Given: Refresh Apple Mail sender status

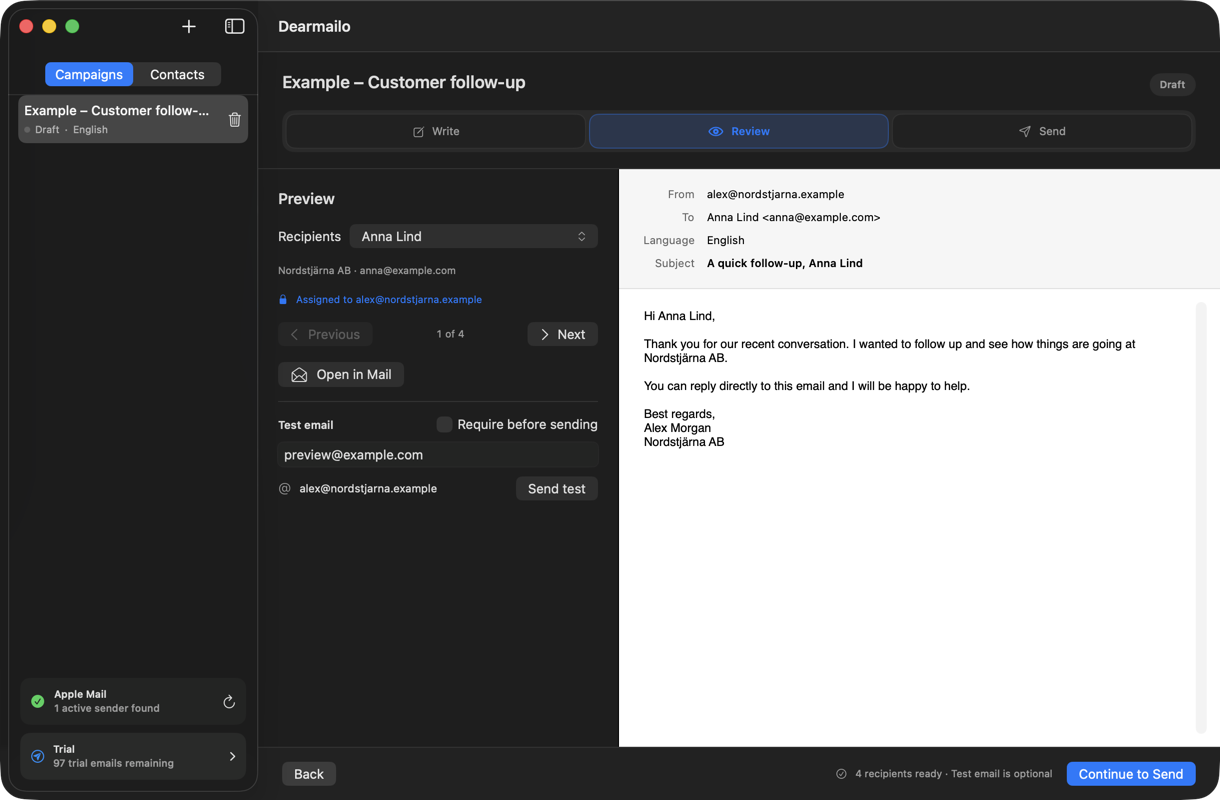Looking at the screenshot, I should pyautogui.click(x=229, y=702).
